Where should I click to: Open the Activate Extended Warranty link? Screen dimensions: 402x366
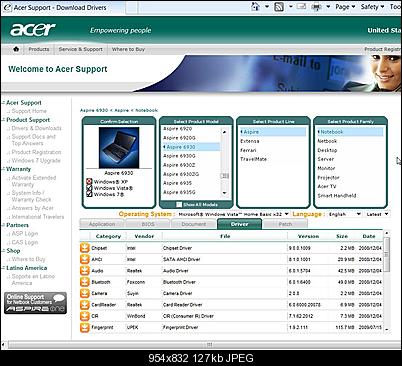pyautogui.click(x=34, y=181)
